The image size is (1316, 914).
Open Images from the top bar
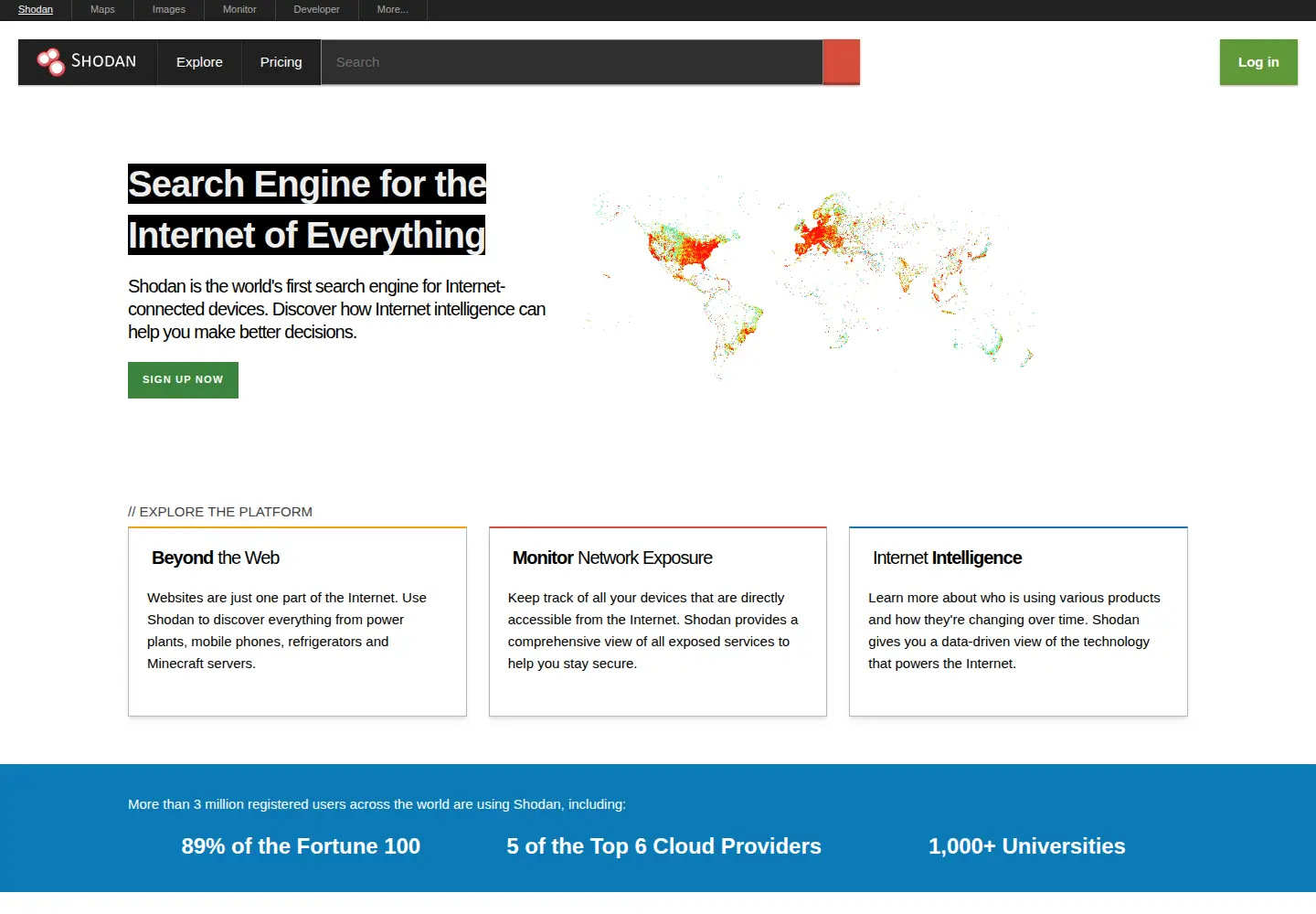(x=168, y=9)
